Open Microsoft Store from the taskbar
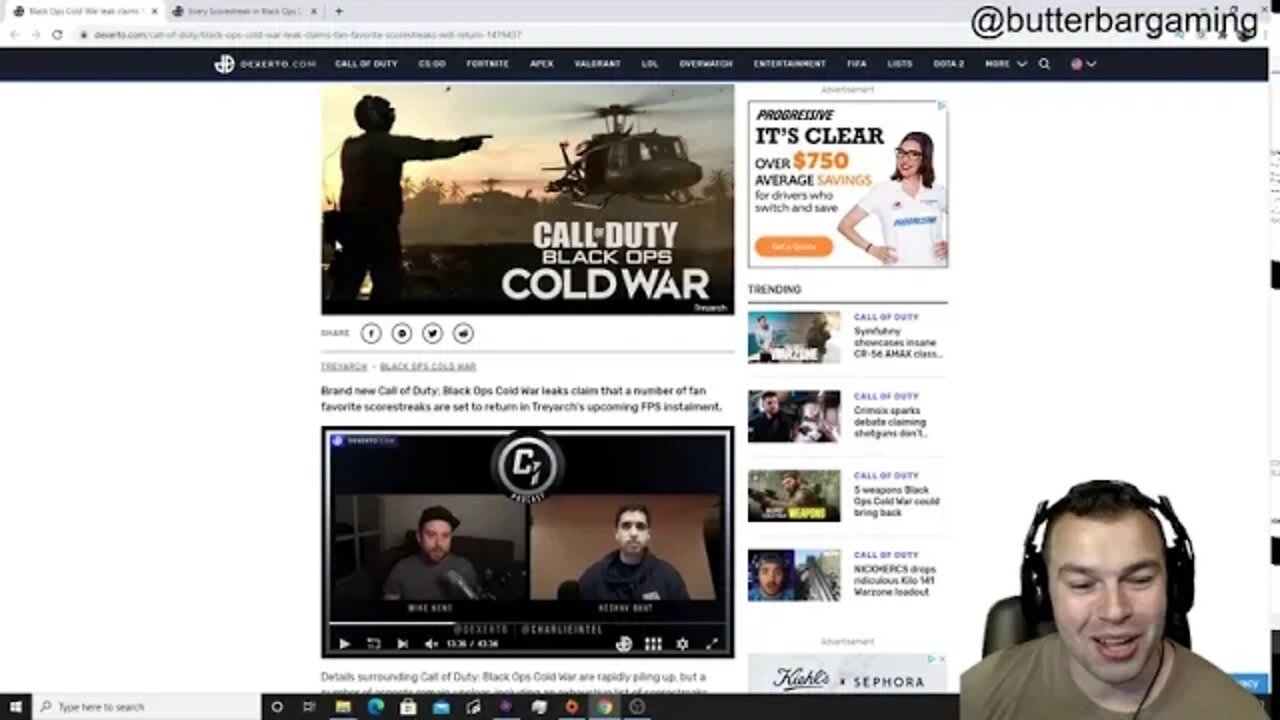1280x720 pixels. pos(408,707)
